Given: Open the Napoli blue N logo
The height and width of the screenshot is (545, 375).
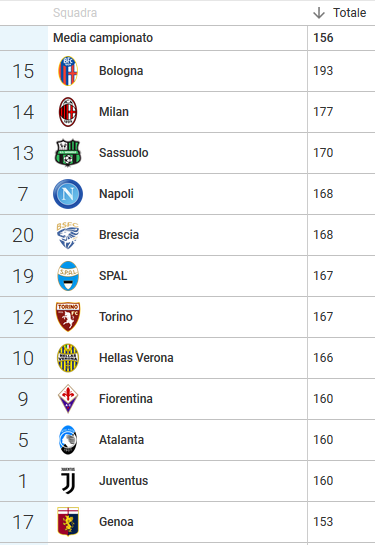Looking at the screenshot, I should point(68,194).
